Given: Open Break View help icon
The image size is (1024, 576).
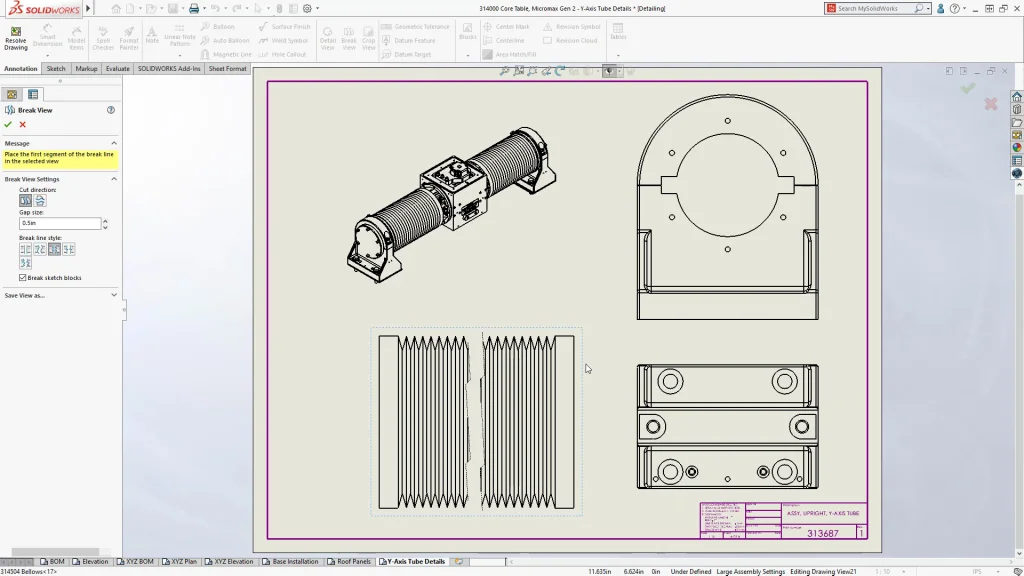Looking at the screenshot, I should (111, 110).
